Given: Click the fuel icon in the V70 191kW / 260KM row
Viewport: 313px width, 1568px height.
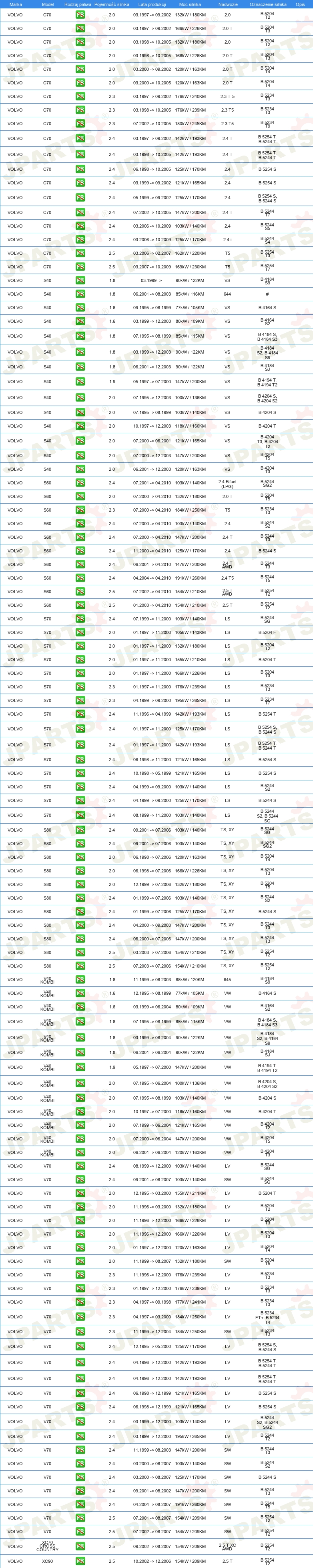Looking at the screenshot, I should click(x=80, y=1504).
